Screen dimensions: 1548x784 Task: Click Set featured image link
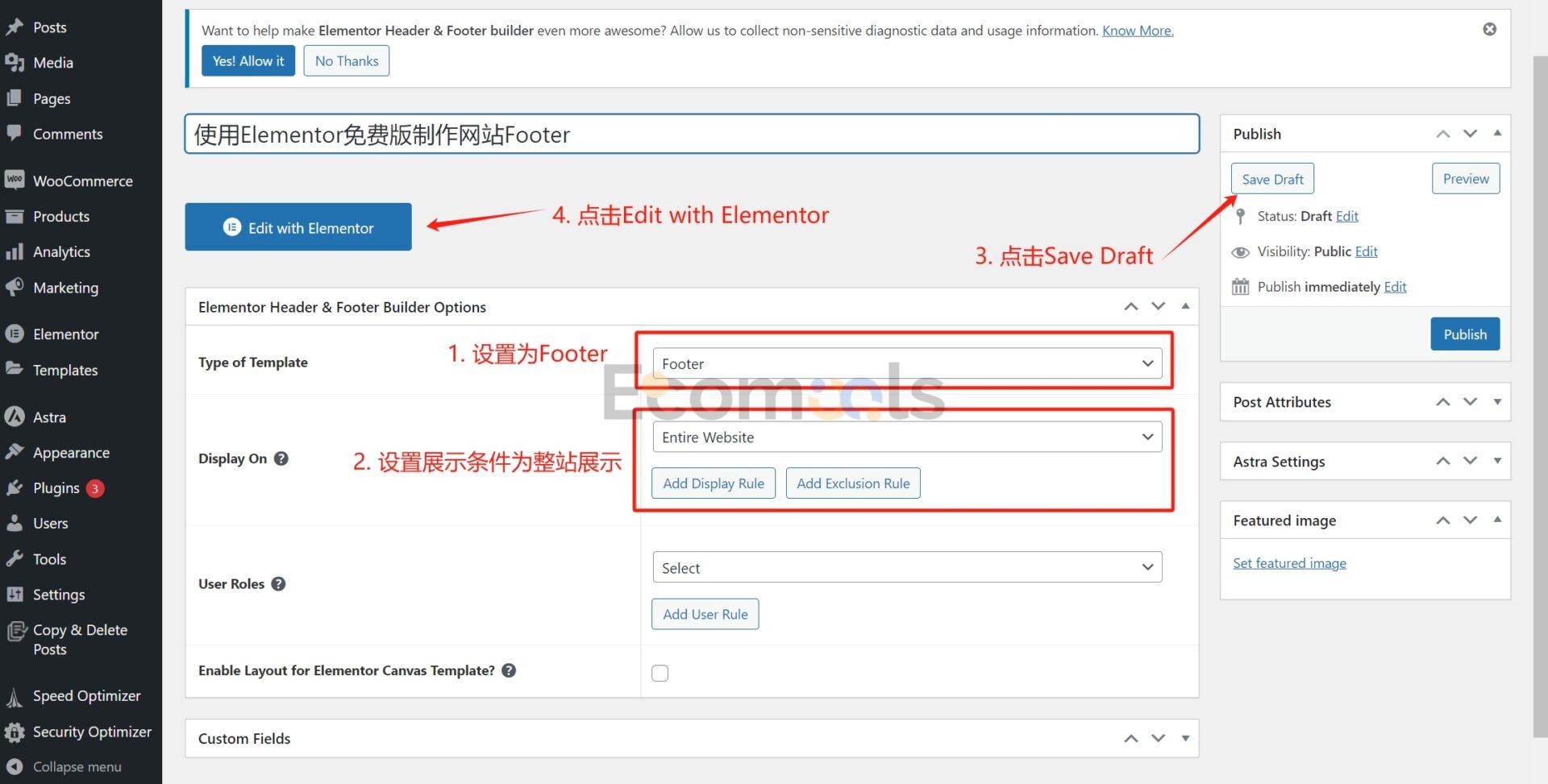1289,563
